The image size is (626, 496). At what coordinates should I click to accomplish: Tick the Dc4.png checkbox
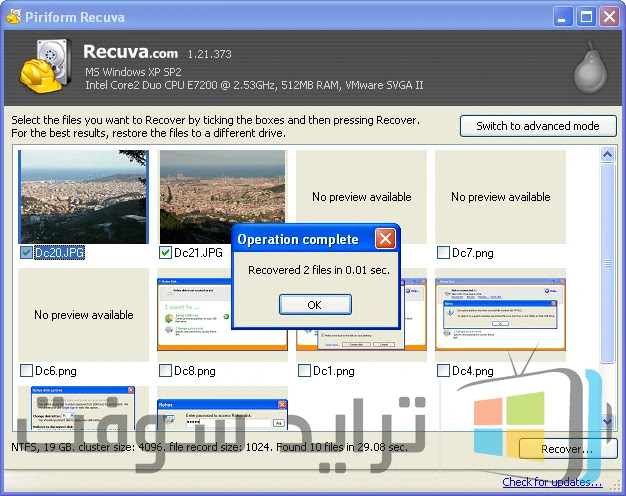click(x=443, y=371)
